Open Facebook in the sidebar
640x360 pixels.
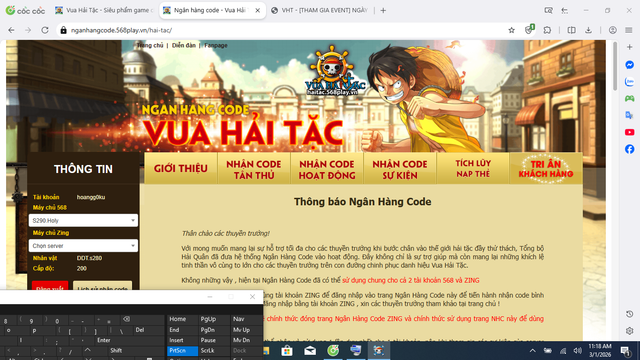(x=629, y=149)
